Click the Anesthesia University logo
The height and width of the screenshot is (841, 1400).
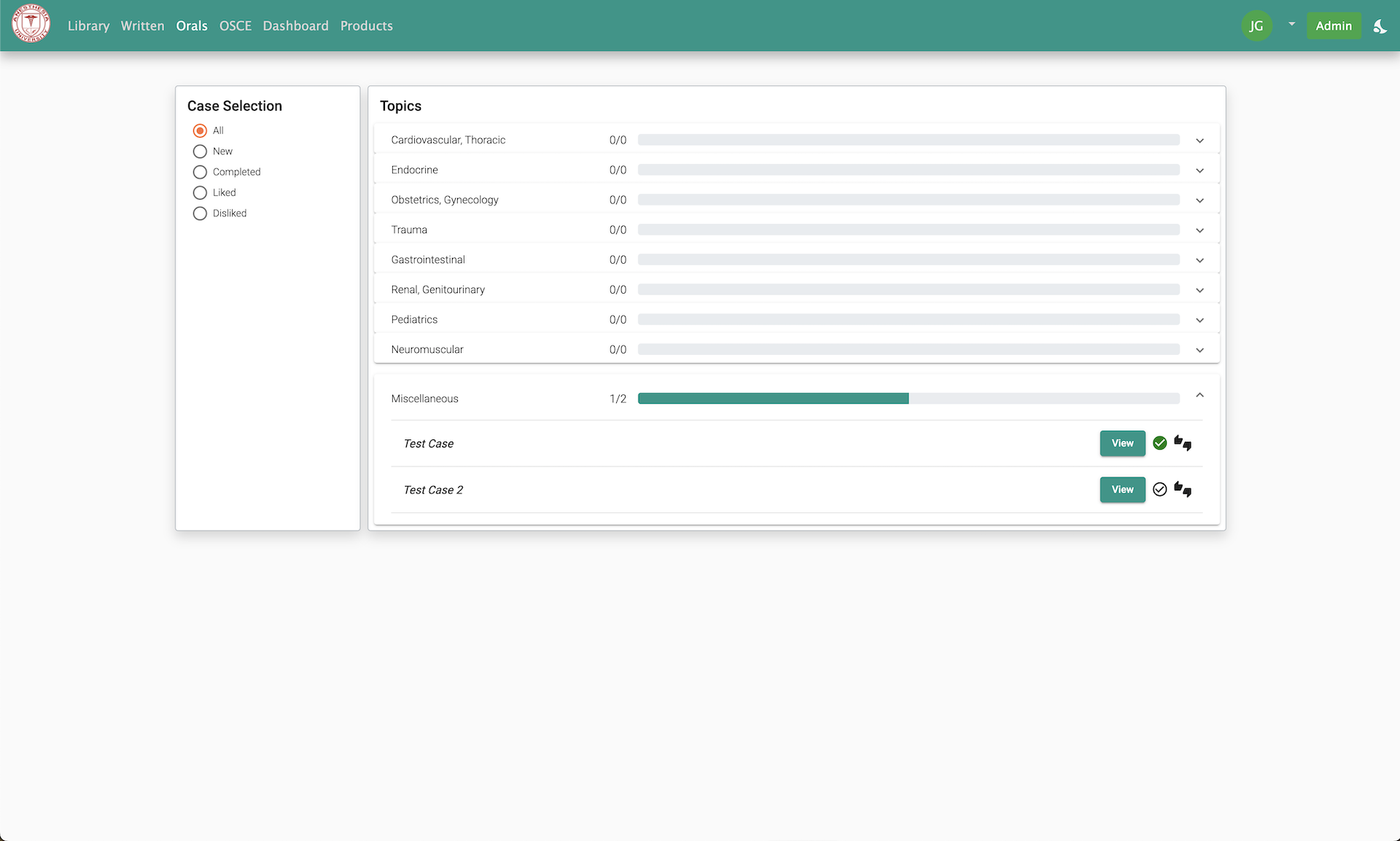click(31, 24)
